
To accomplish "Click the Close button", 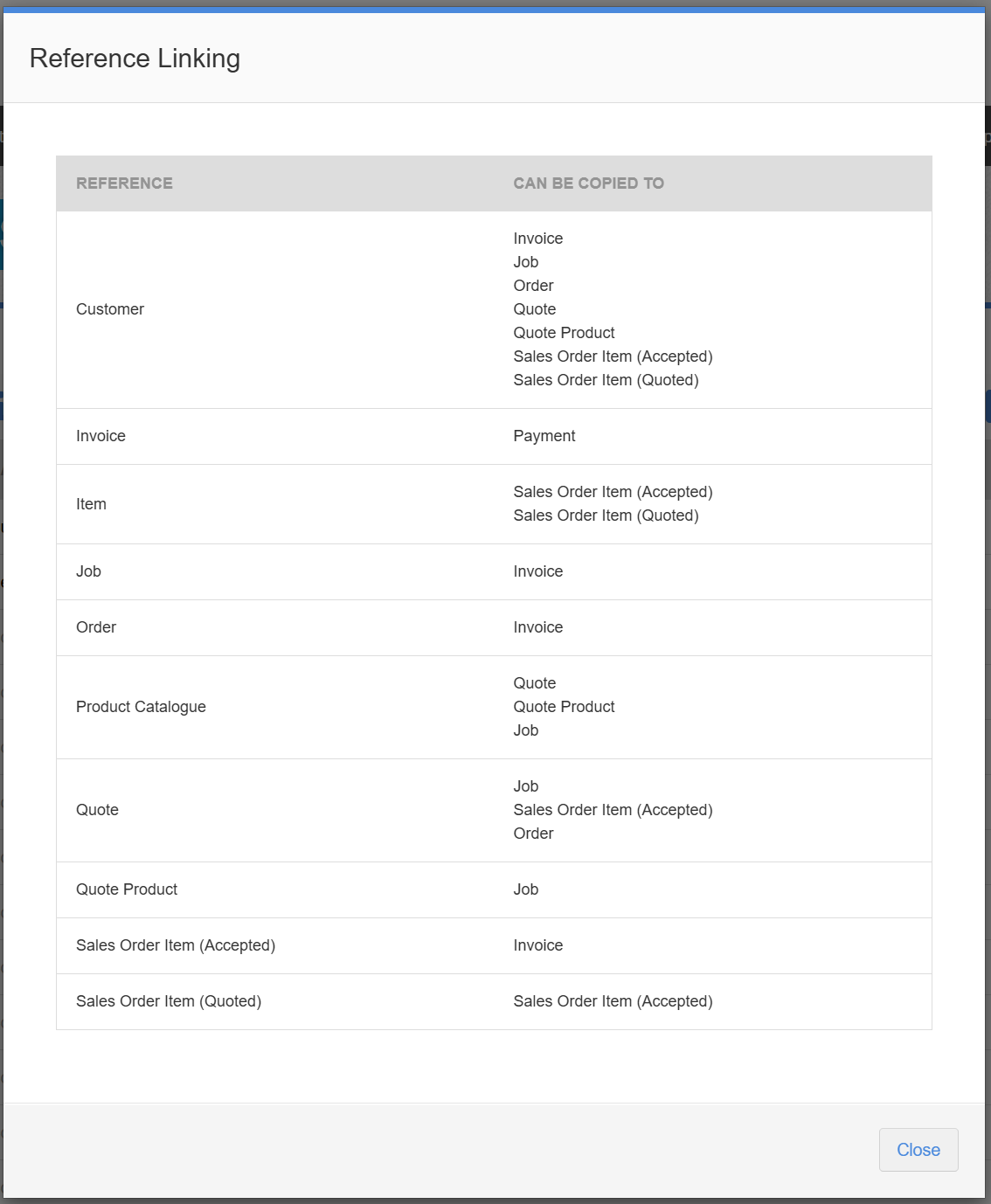I will 918,1150.
